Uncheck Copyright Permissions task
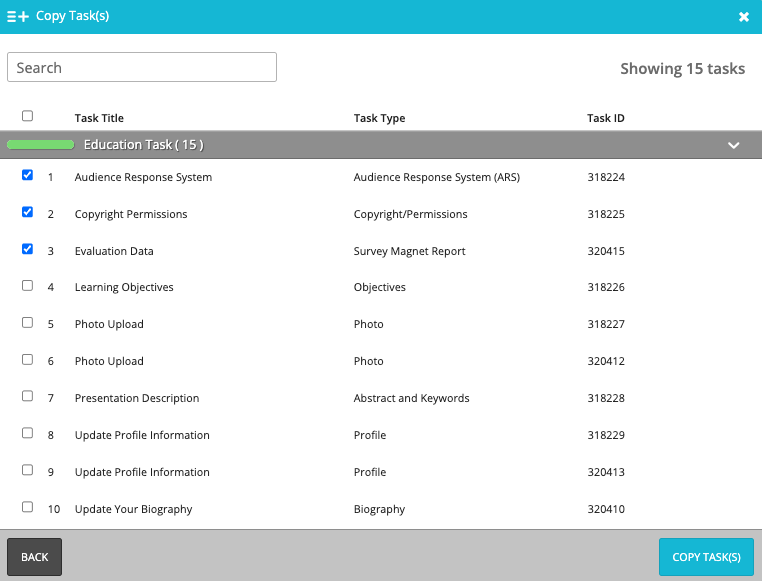This screenshot has width=762, height=581. pos(28,212)
